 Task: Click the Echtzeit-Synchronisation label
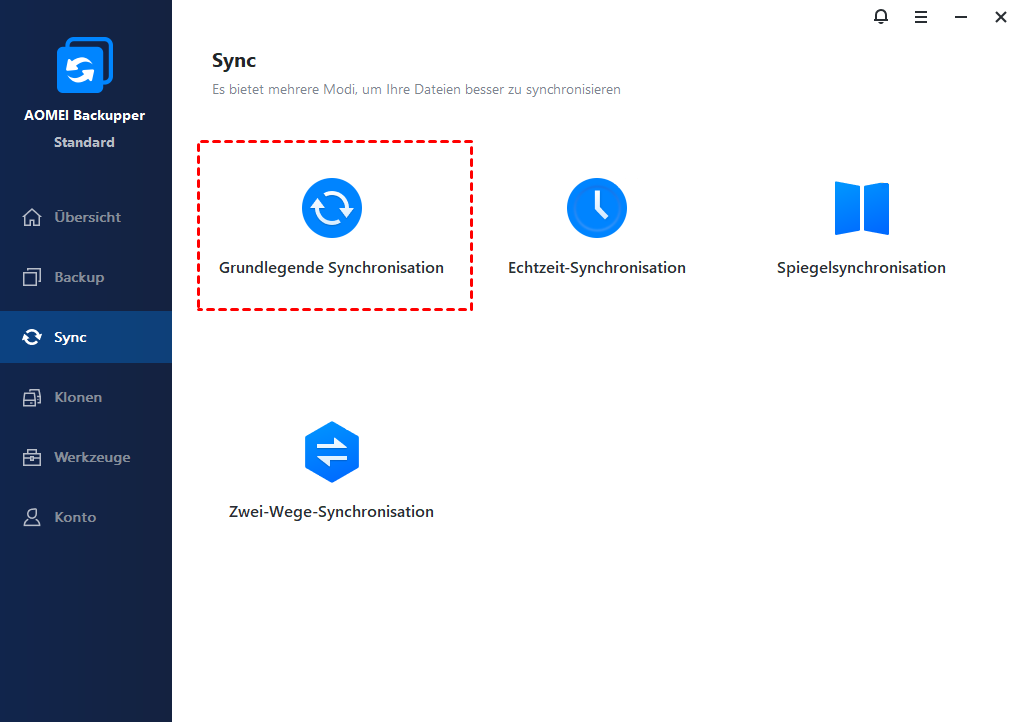coord(597,268)
